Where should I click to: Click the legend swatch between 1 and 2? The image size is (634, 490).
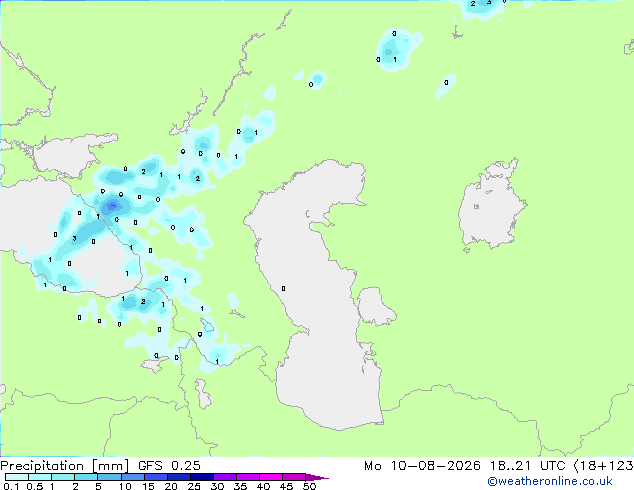(63, 477)
